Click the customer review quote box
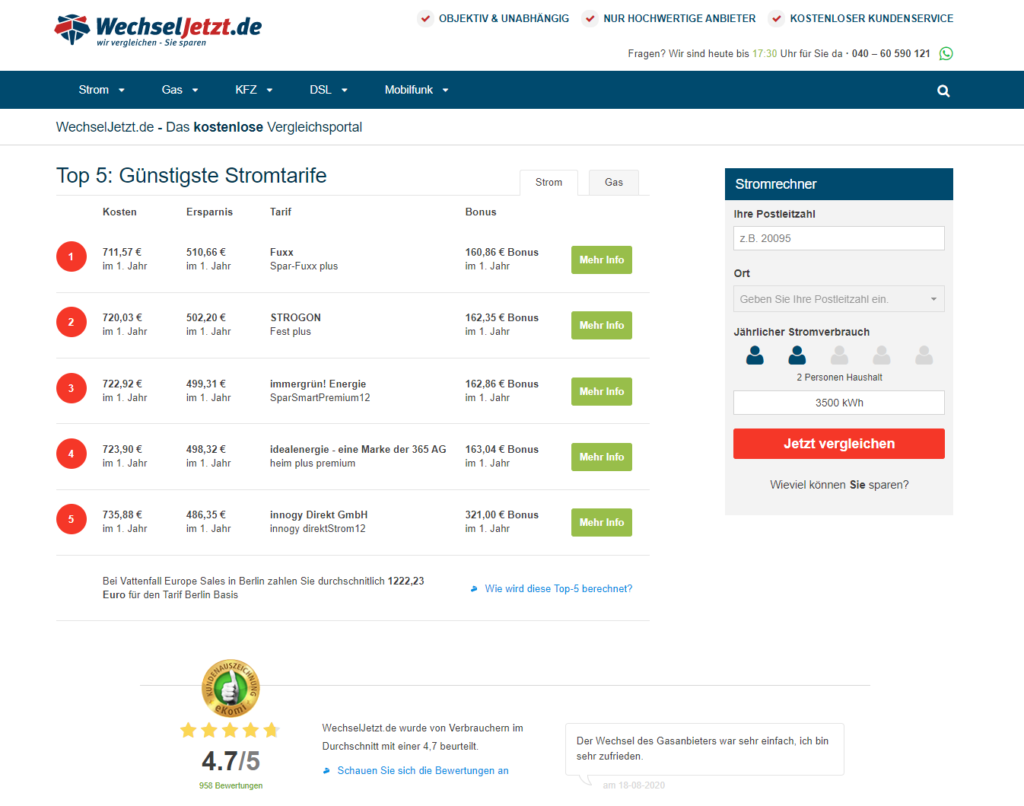Viewport: 1024px width, 806px height. 704,749
